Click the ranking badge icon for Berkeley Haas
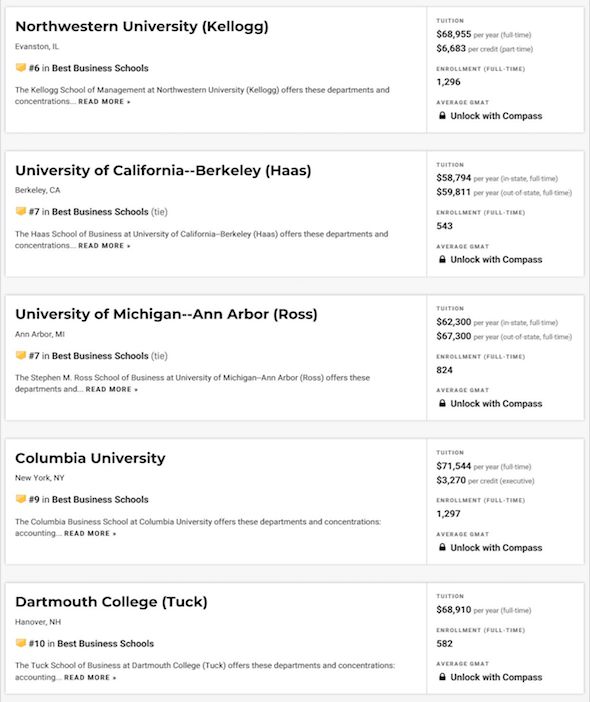The width and height of the screenshot is (590, 702). point(21,211)
